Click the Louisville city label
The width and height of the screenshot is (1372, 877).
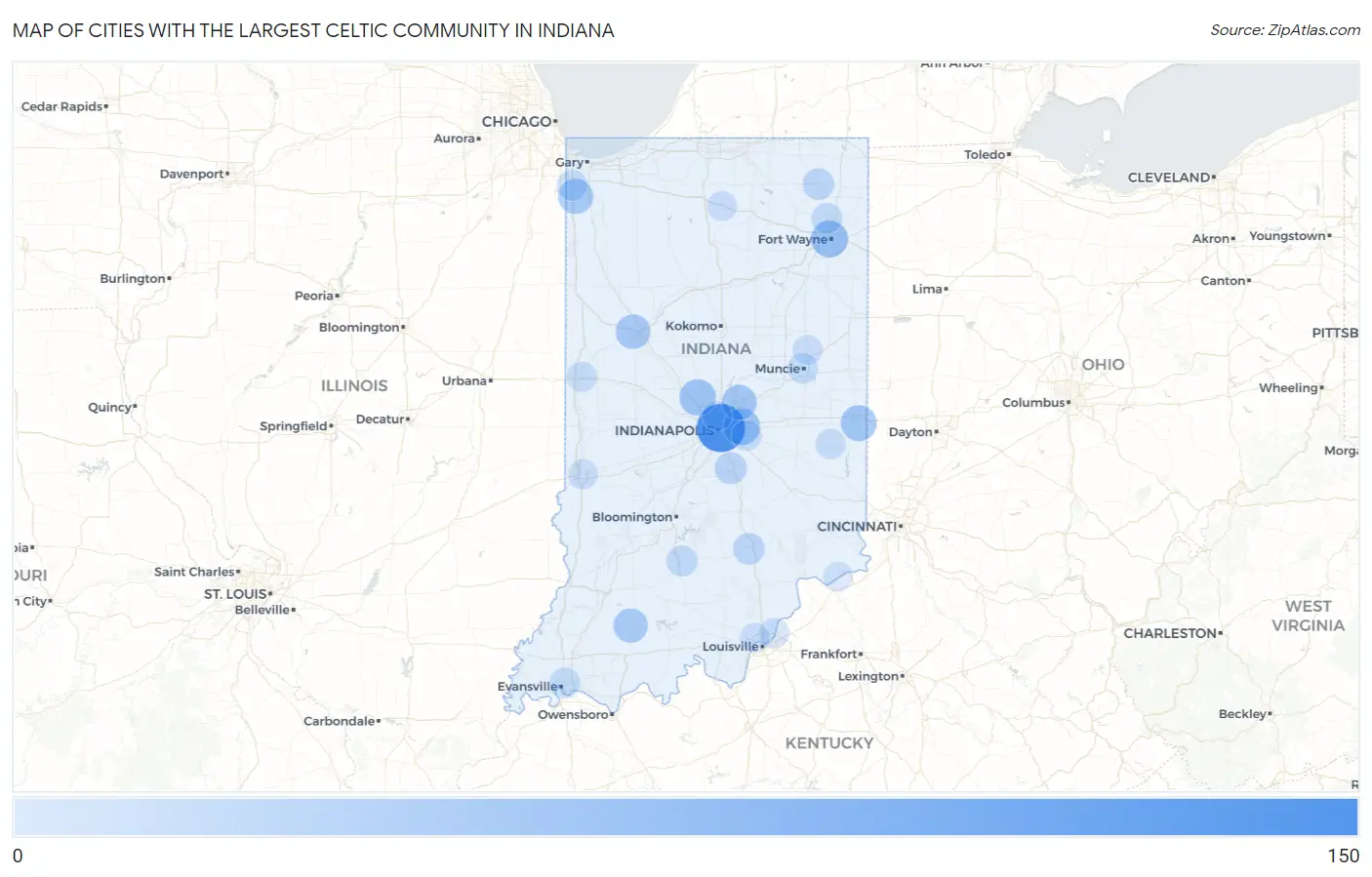tap(730, 647)
